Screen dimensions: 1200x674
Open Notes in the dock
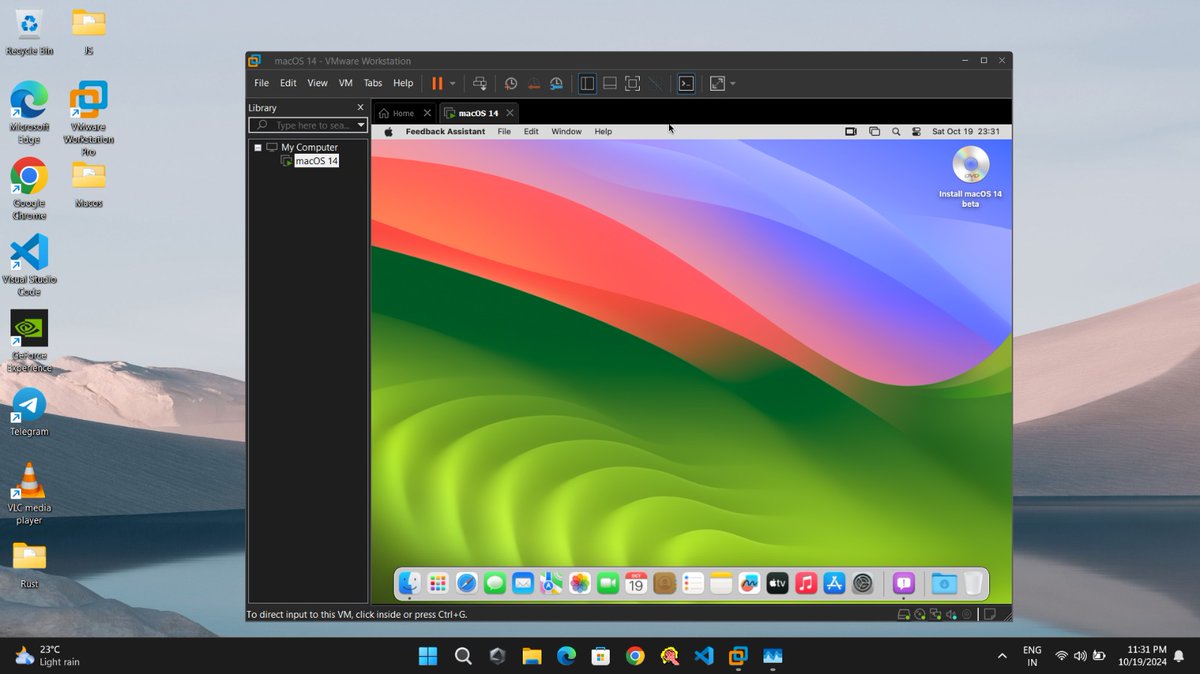(x=721, y=584)
